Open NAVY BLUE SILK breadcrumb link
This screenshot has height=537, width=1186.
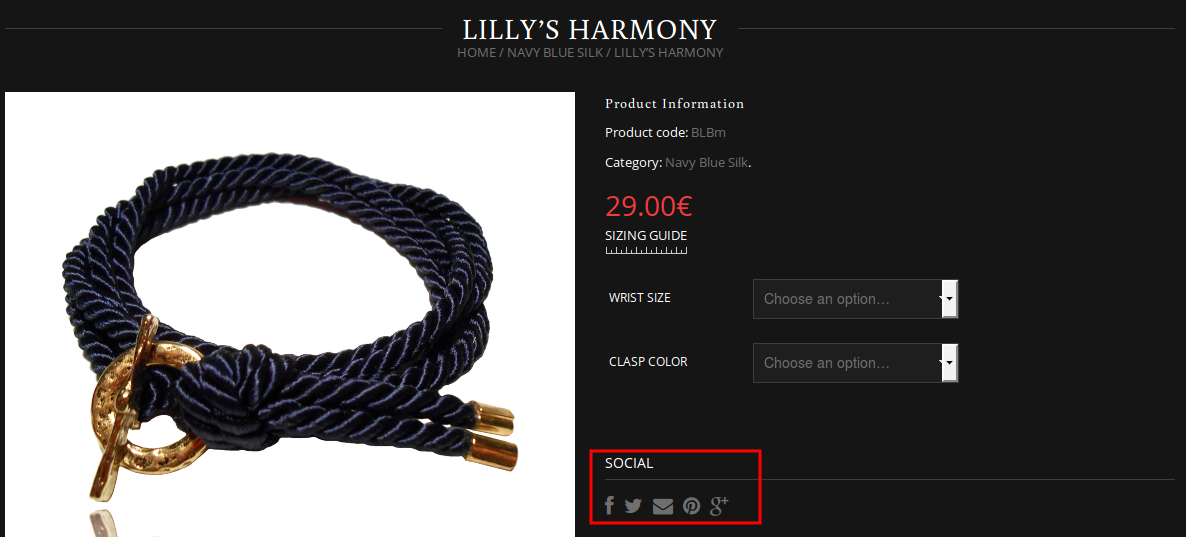point(555,53)
